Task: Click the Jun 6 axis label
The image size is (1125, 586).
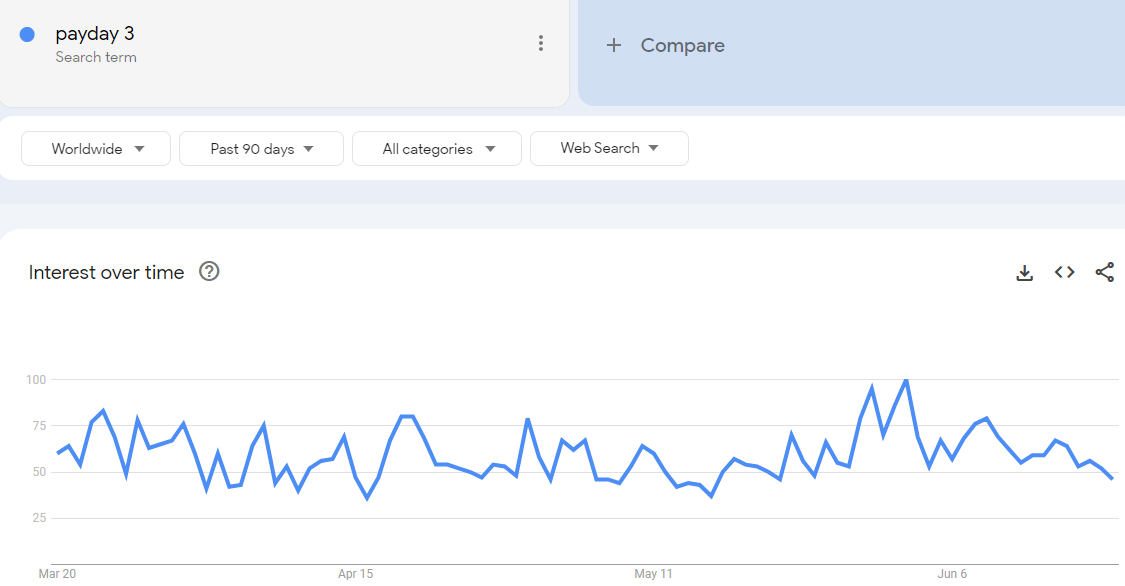Action: tap(952, 574)
